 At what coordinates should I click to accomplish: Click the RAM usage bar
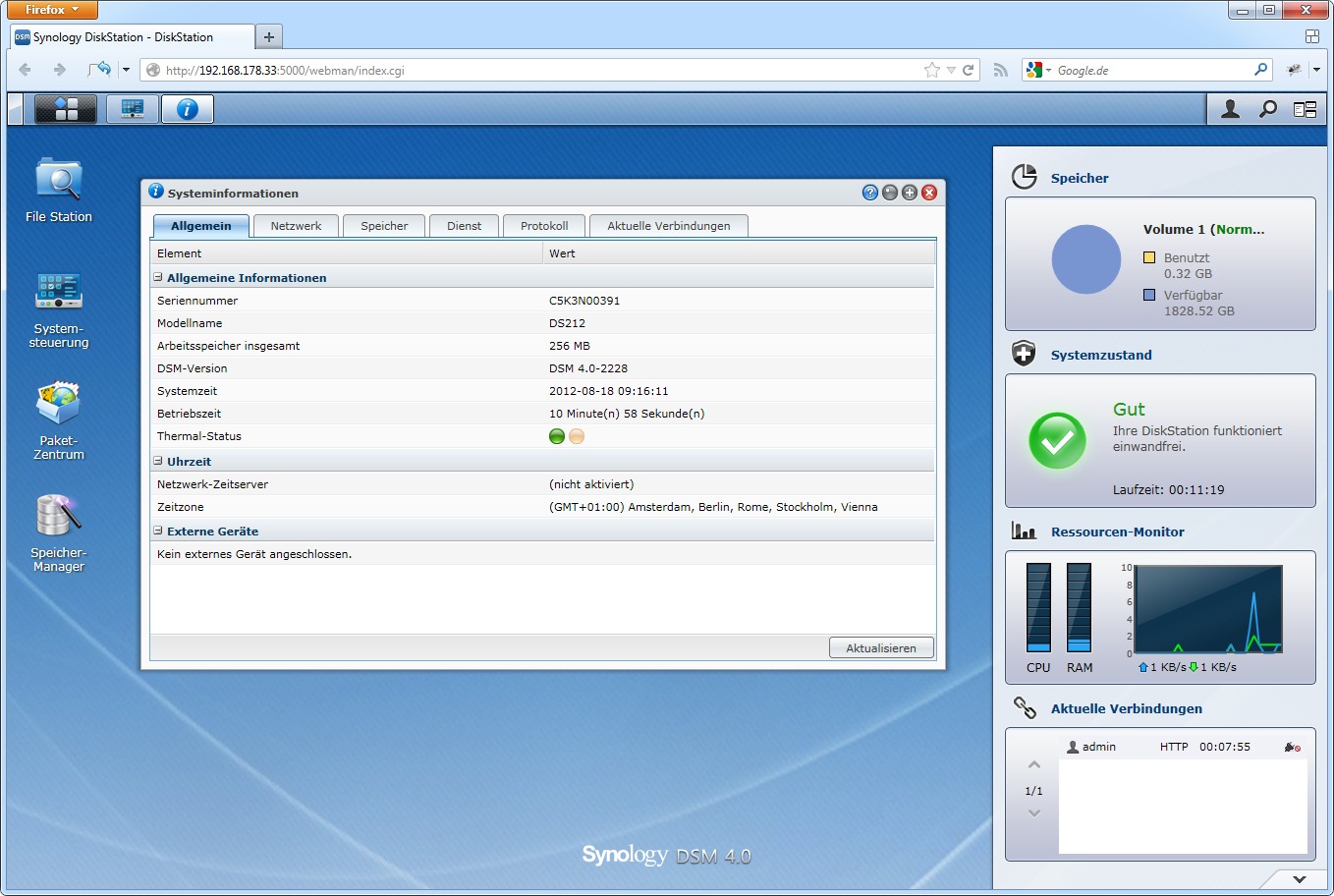click(x=1079, y=607)
